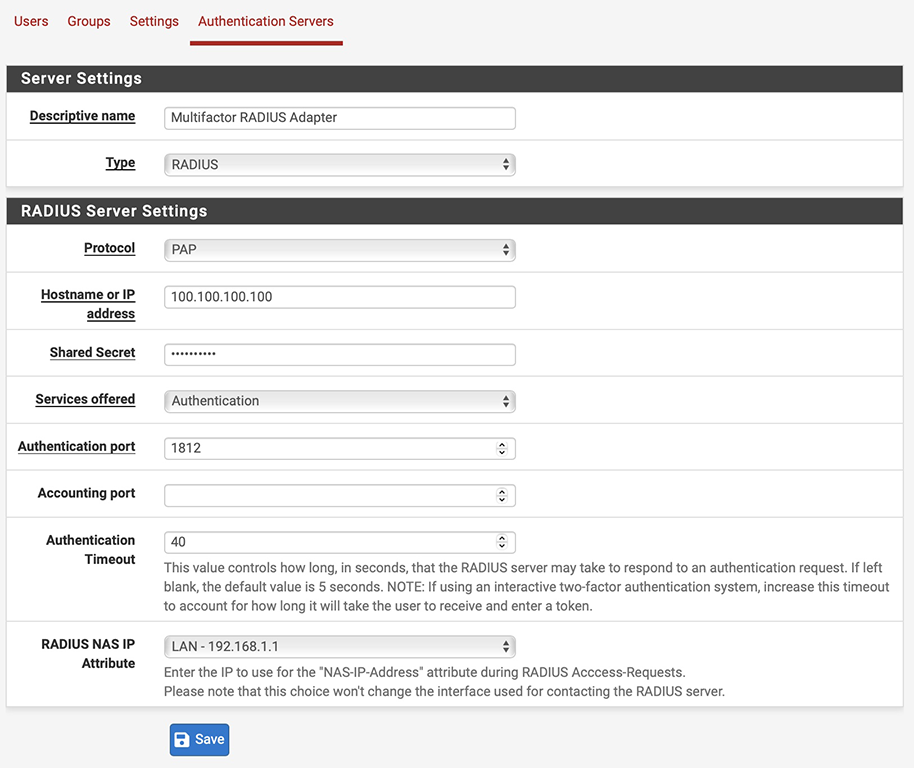Select the Authentication Servers tab

[x=265, y=21]
